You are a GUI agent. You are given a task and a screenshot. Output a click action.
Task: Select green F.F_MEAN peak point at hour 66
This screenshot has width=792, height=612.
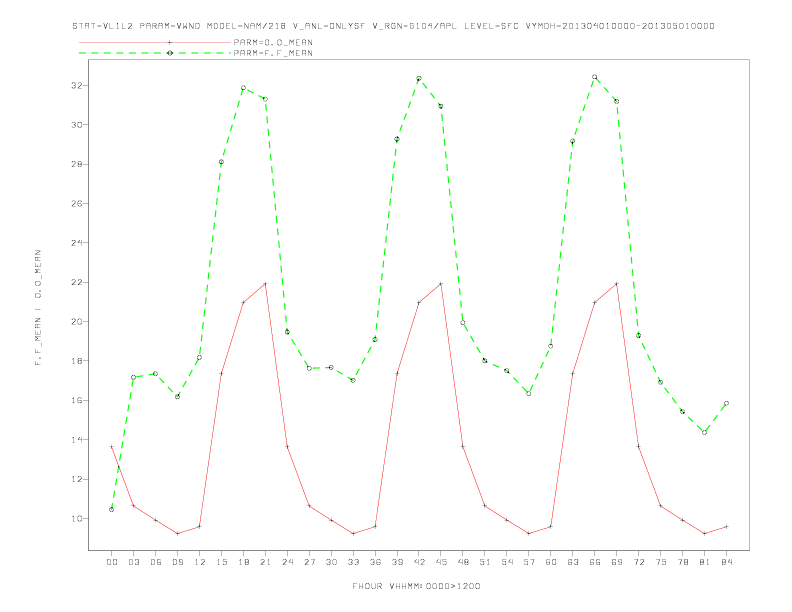coord(595,77)
